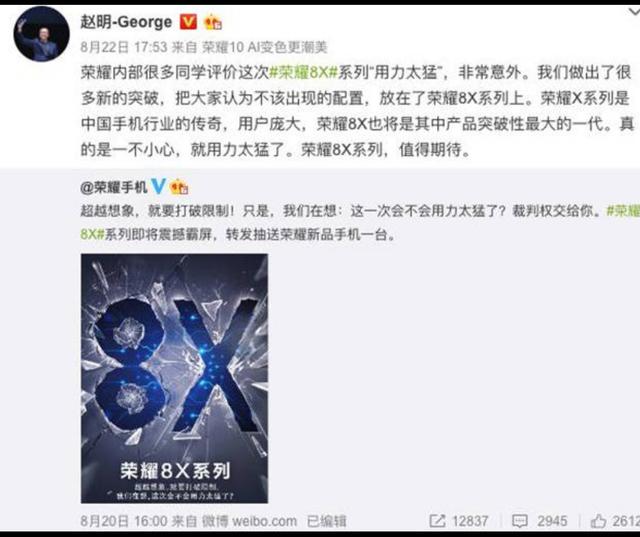Click the blue V badge beside 荣耀手机
640x537 pixels.
click(158, 186)
